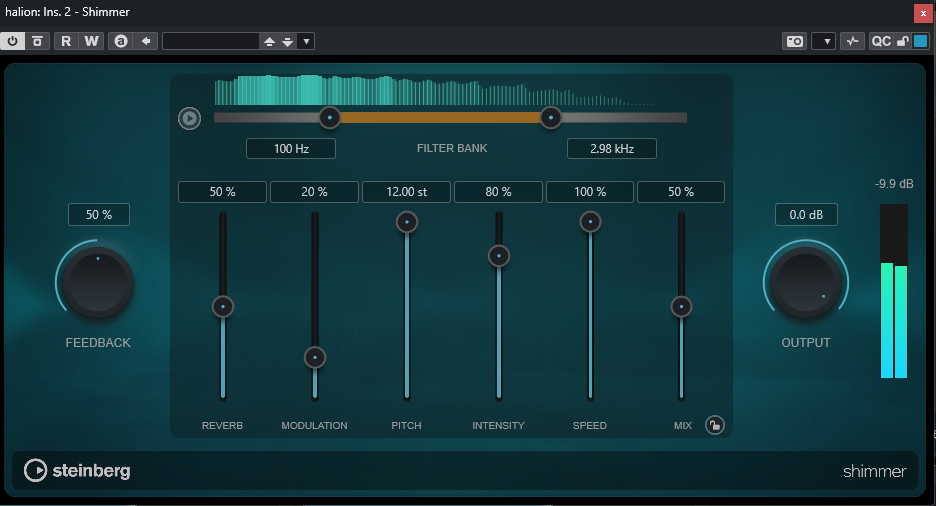
Task: Click the PITCH label
Action: 406,425
